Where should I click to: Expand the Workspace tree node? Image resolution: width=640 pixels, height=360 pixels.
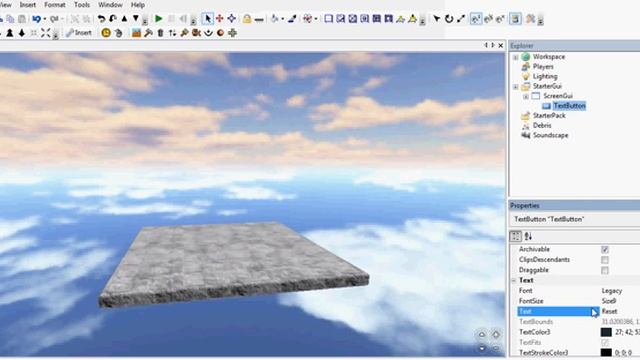[516, 57]
